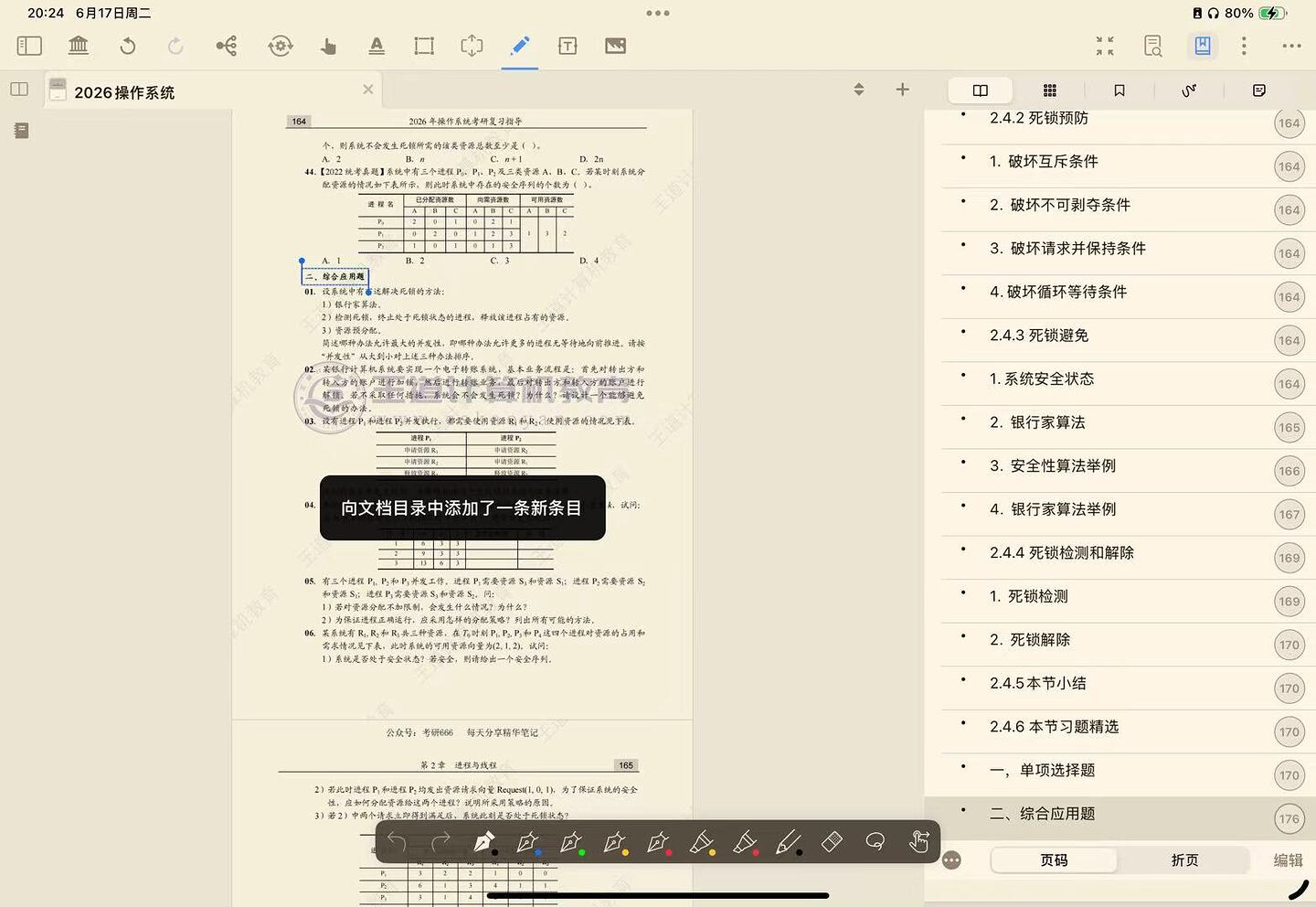Click the undo arrow in top toolbar
The image size is (1316, 907).
tap(128, 46)
